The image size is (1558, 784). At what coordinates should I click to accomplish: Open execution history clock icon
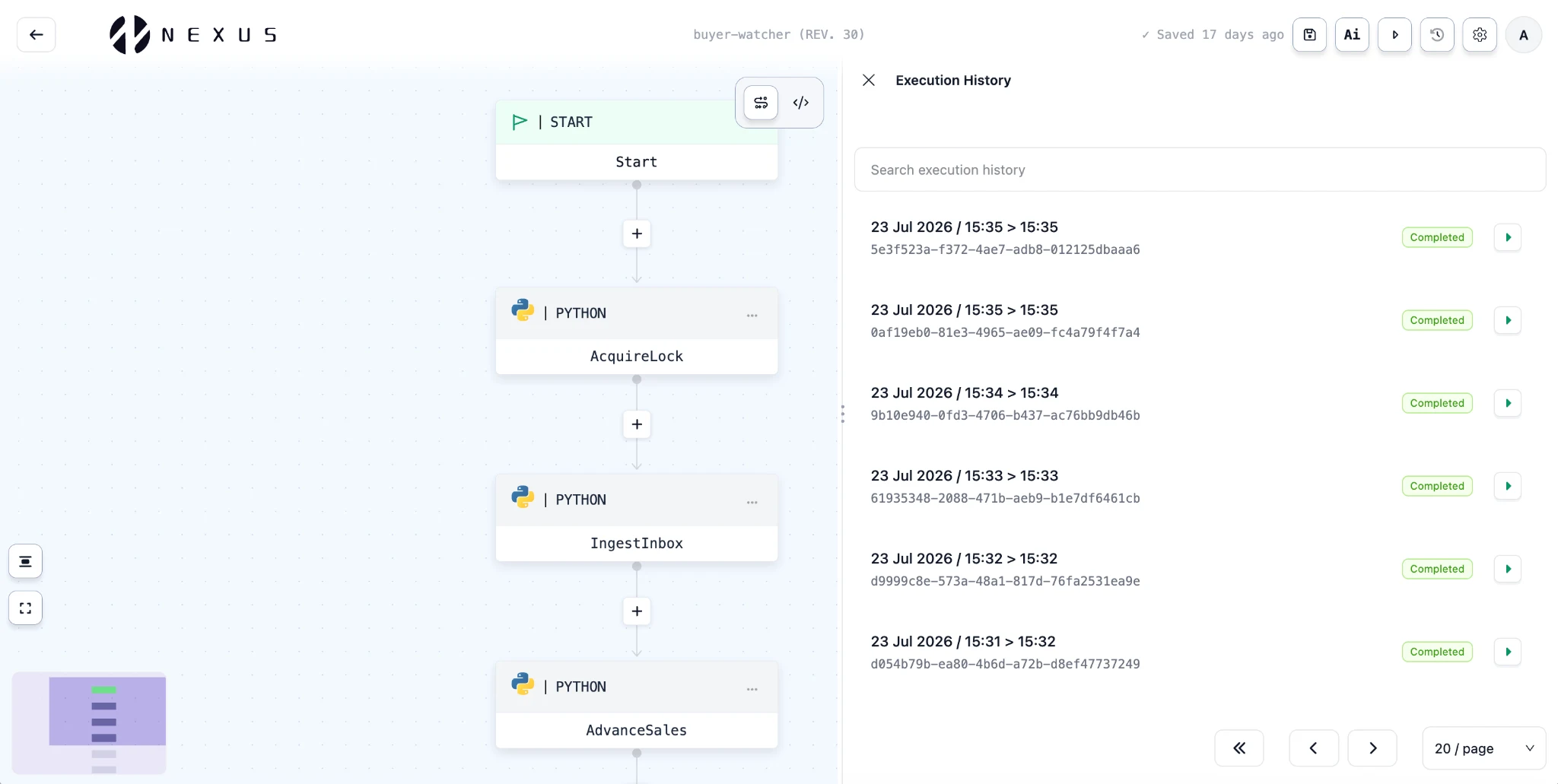(1437, 34)
